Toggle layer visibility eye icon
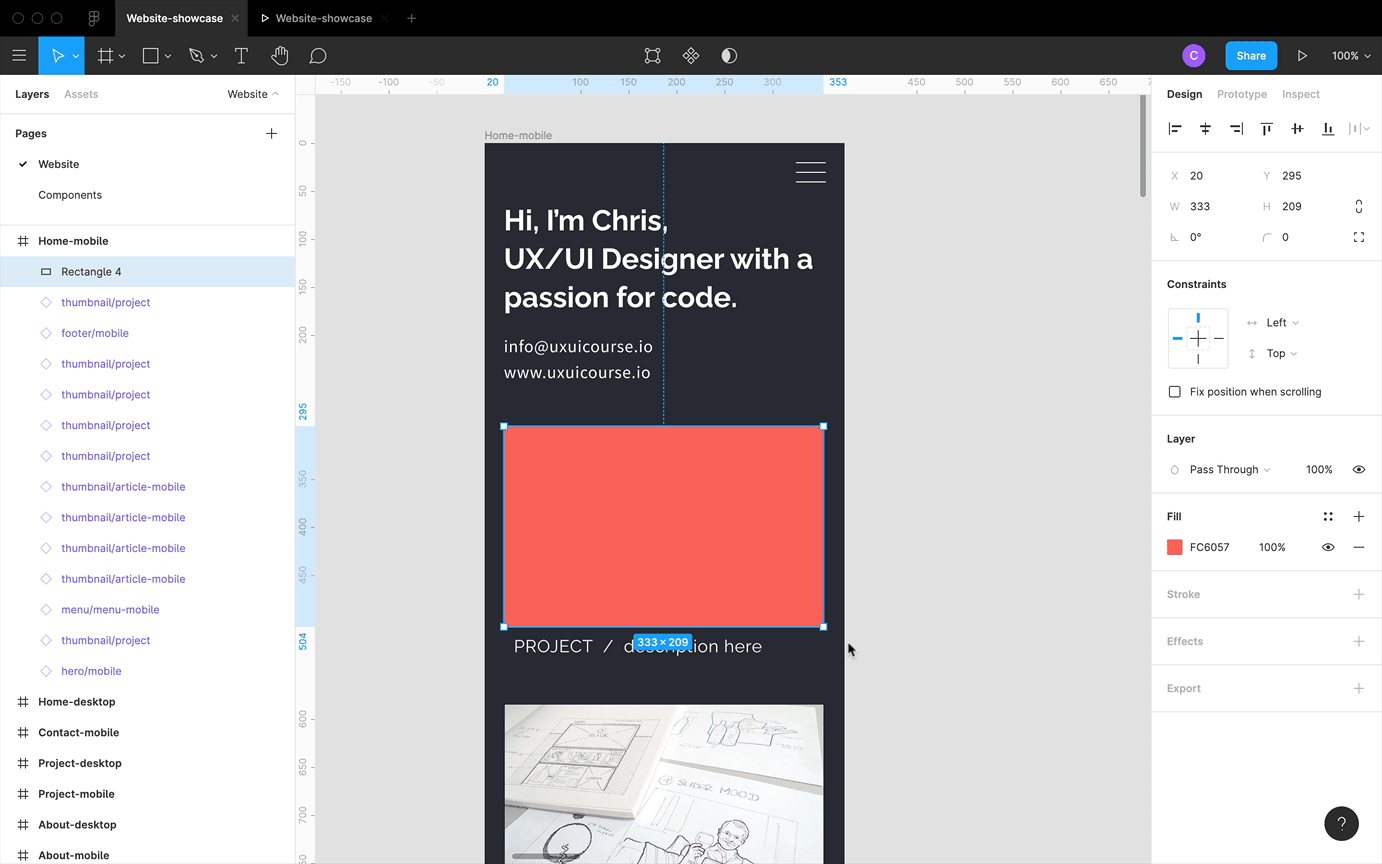This screenshot has width=1382, height=864. pos(1359,469)
